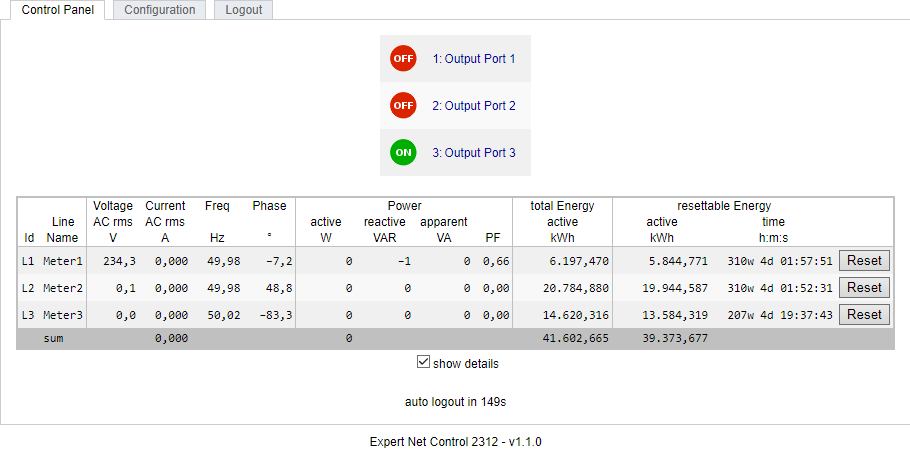The height and width of the screenshot is (449, 910).
Task: Select Meter3 time 207w 4d 19:37:43
Action: [x=780, y=315]
